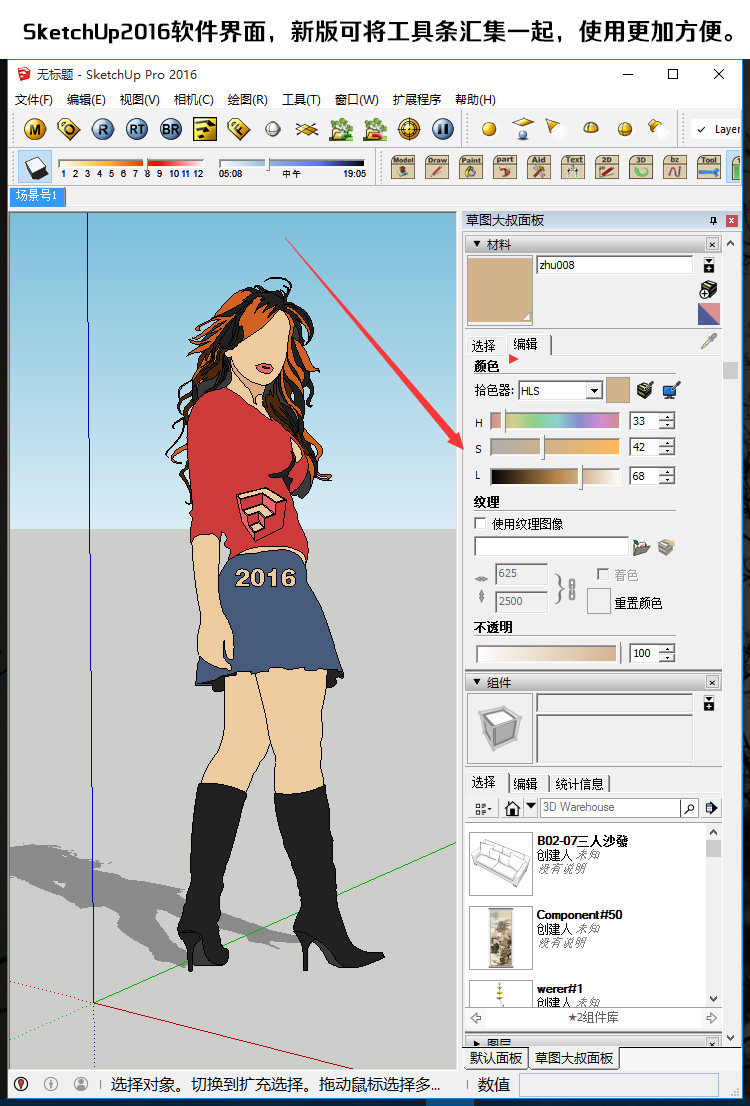Click the 重置颜色 reset color swatch
Viewport: 750px width, 1106px height.
(x=599, y=601)
